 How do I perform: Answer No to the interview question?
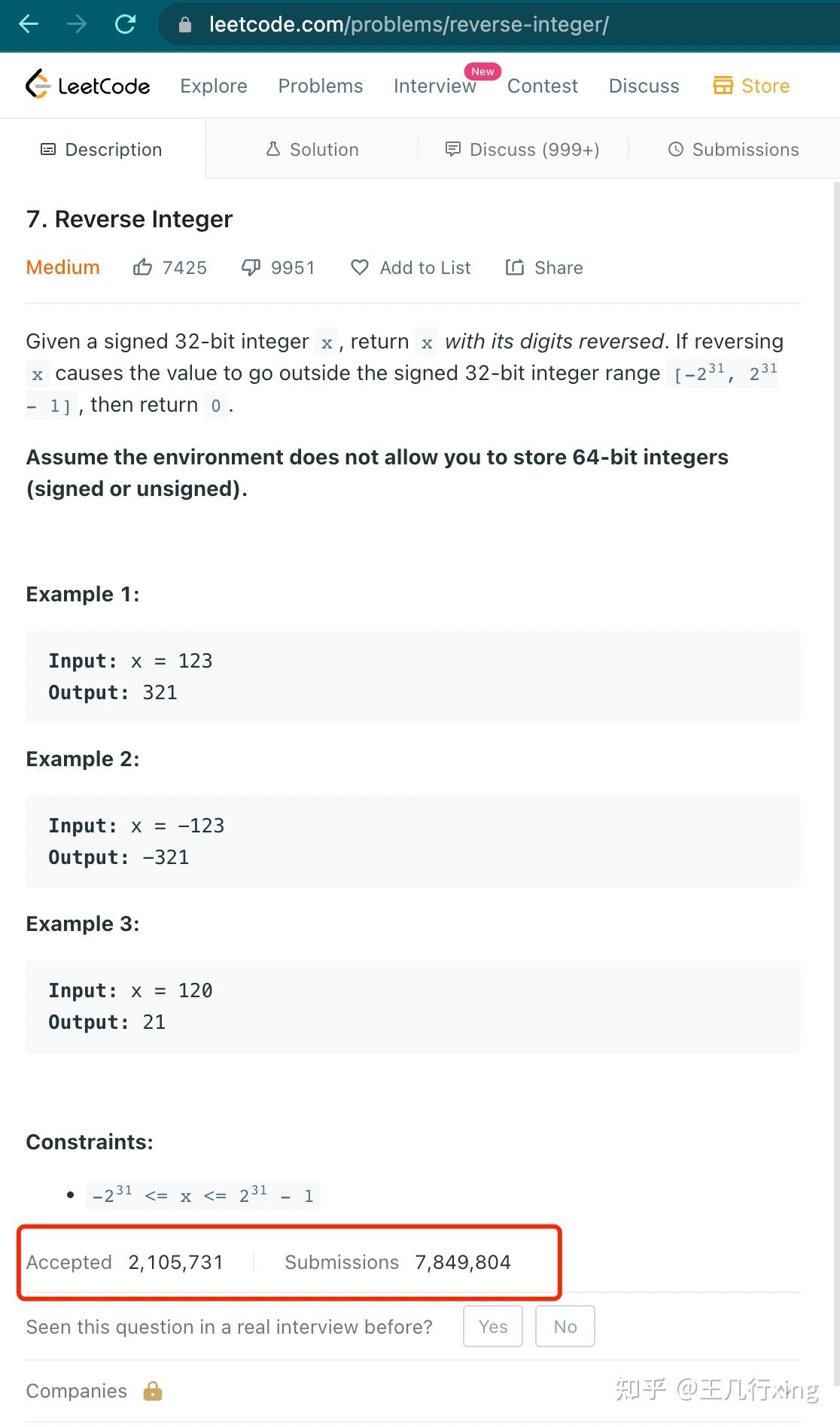565,1326
